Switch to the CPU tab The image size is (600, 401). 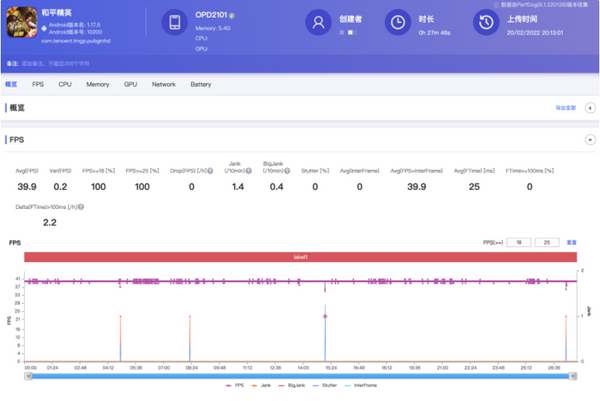tap(65, 85)
